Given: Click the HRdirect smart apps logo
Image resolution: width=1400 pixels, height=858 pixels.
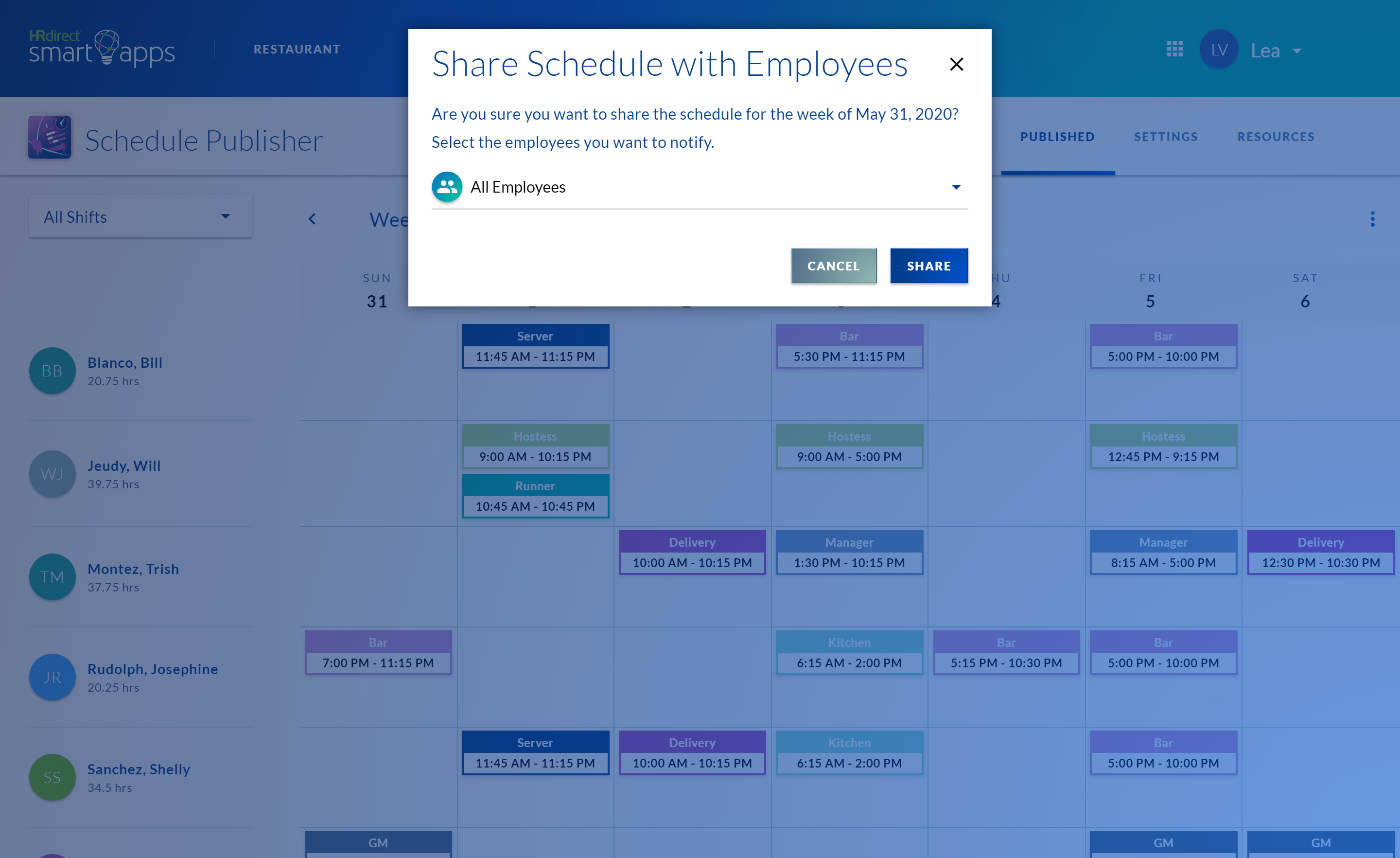Looking at the screenshot, I should (102, 48).
